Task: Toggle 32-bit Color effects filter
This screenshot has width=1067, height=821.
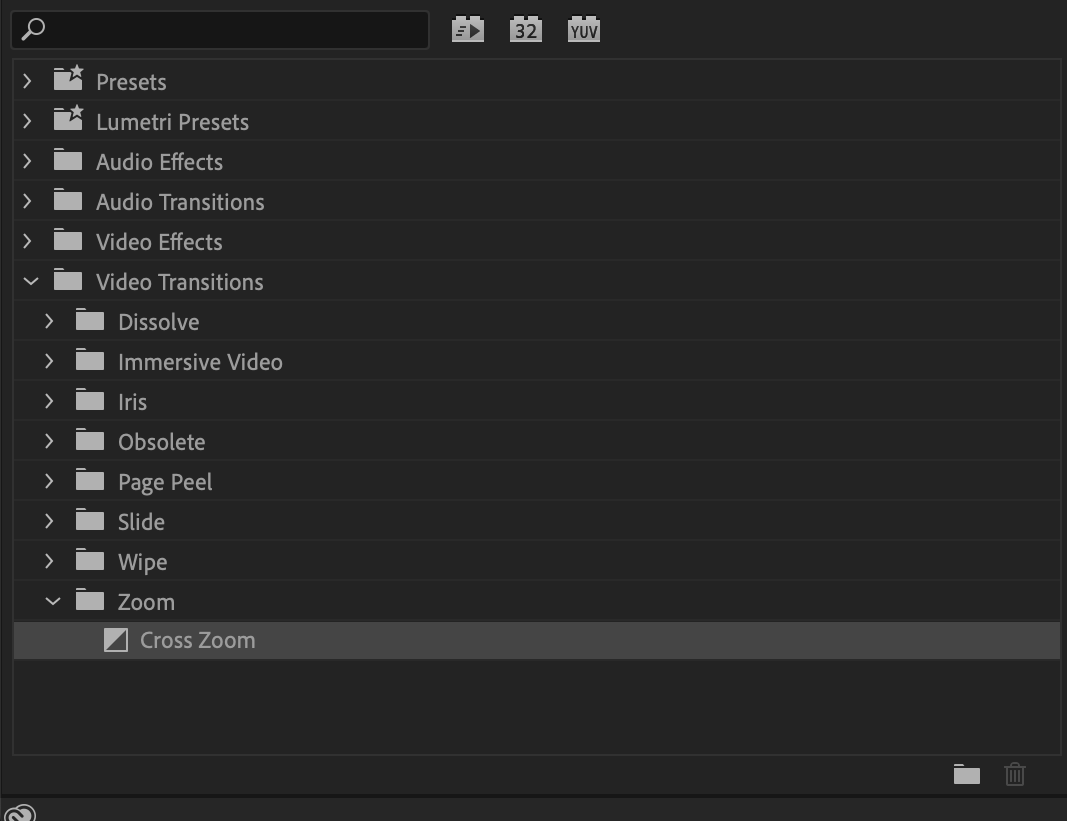Action: 525,30
